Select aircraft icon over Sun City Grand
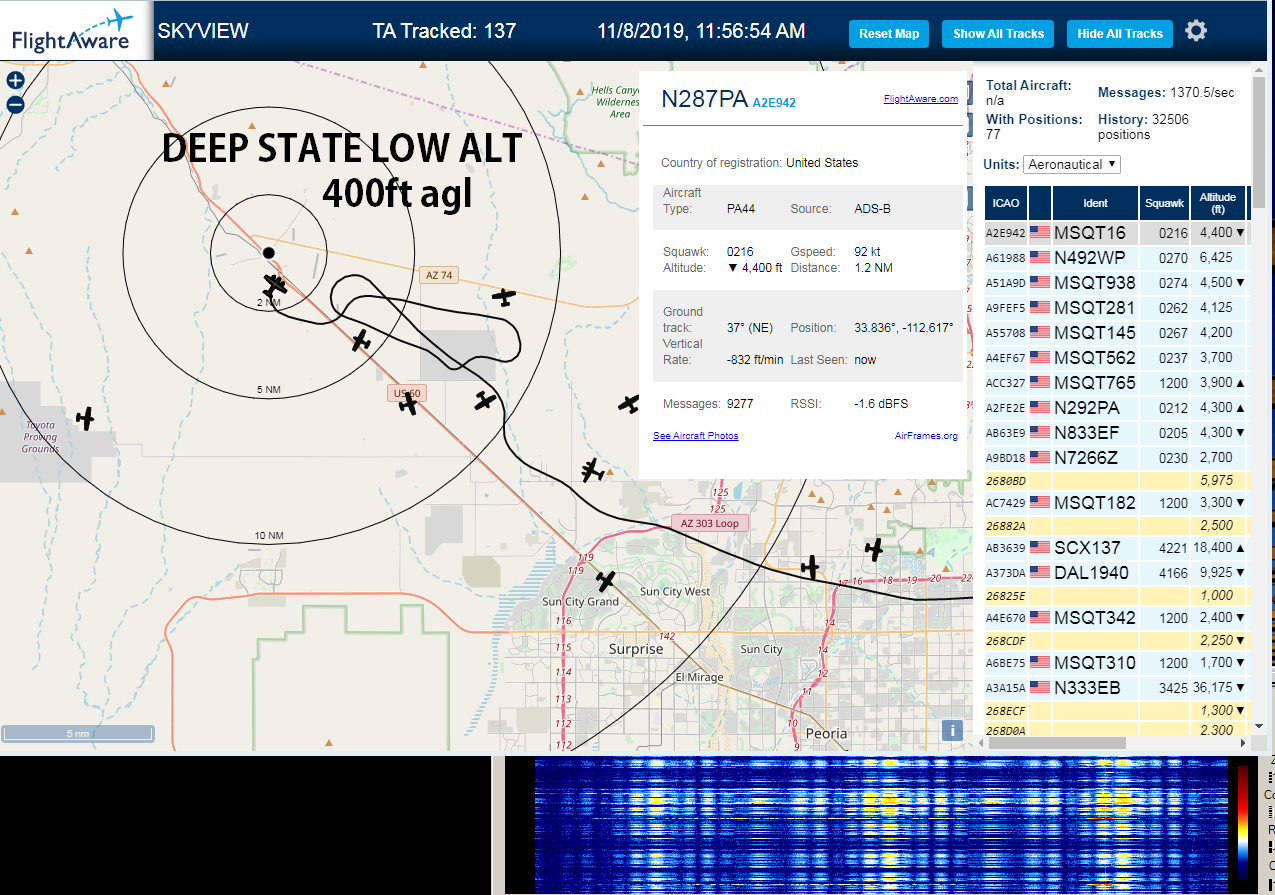 click(x=606, y=580)
